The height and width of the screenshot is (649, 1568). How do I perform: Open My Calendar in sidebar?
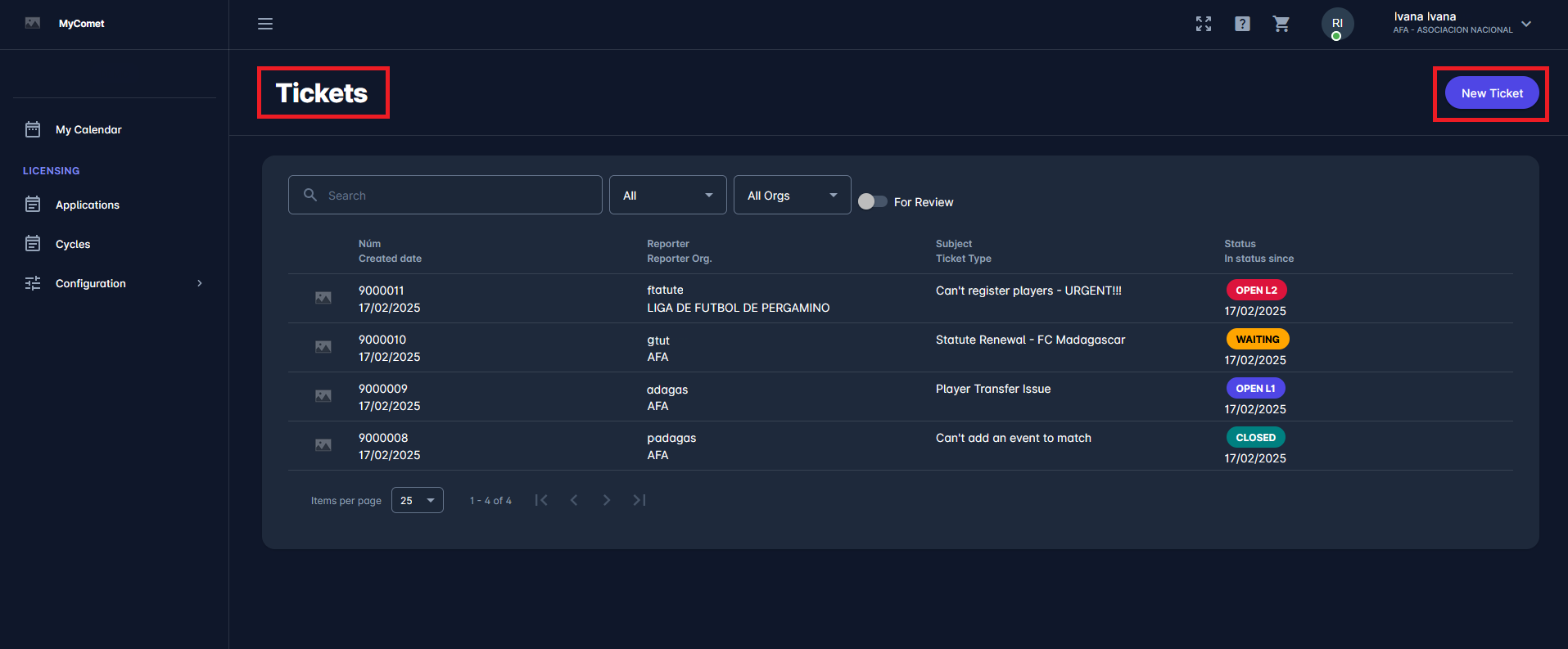click(x=88, y=129)
